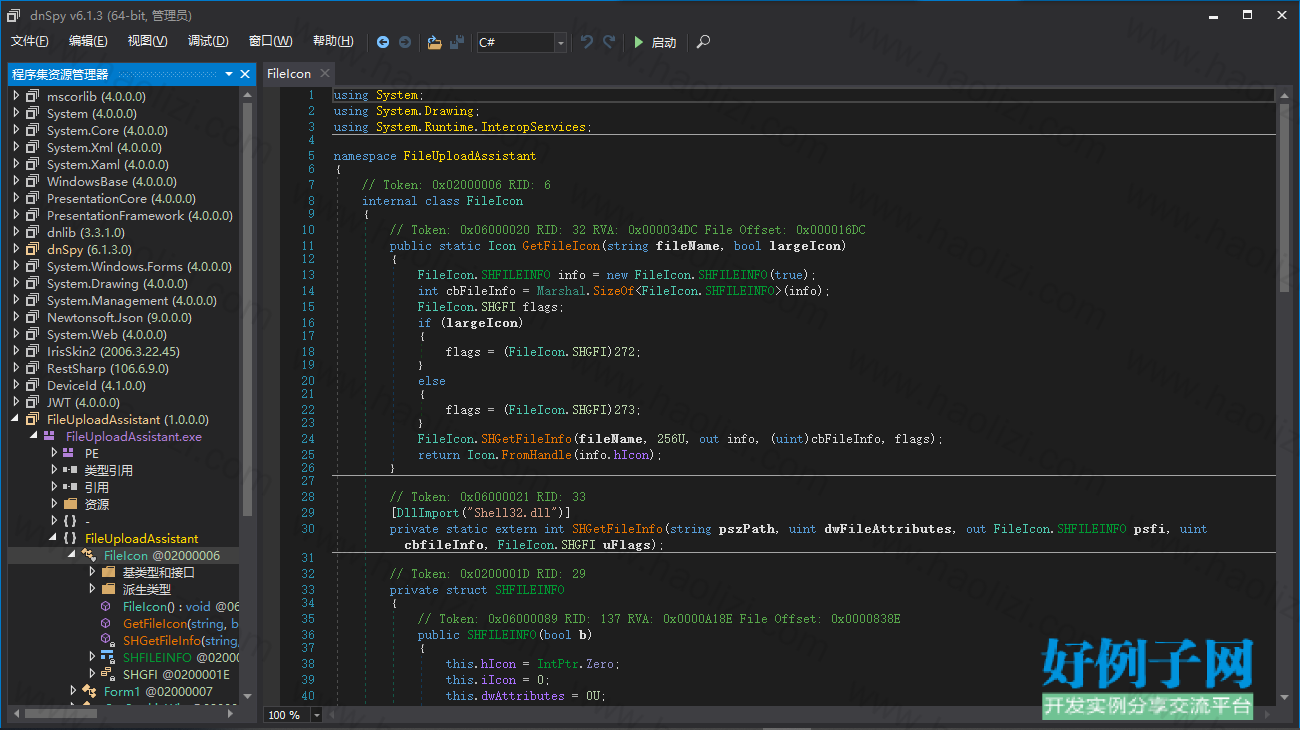Expand the 派生类型 folder
The image size is (1300, 730).
tap(92, 589)
